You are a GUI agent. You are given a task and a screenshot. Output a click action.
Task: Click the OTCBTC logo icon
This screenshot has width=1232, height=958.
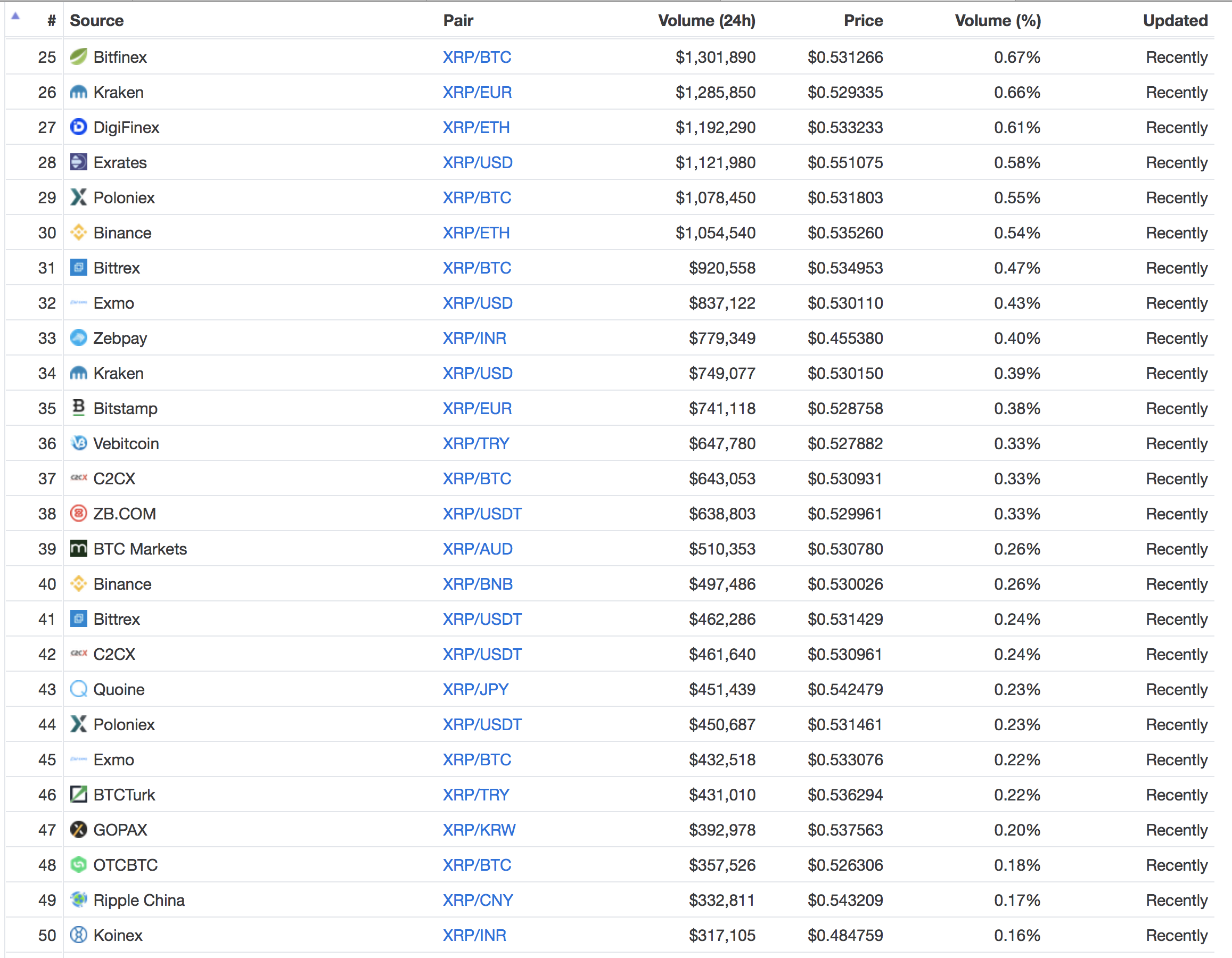78,864
